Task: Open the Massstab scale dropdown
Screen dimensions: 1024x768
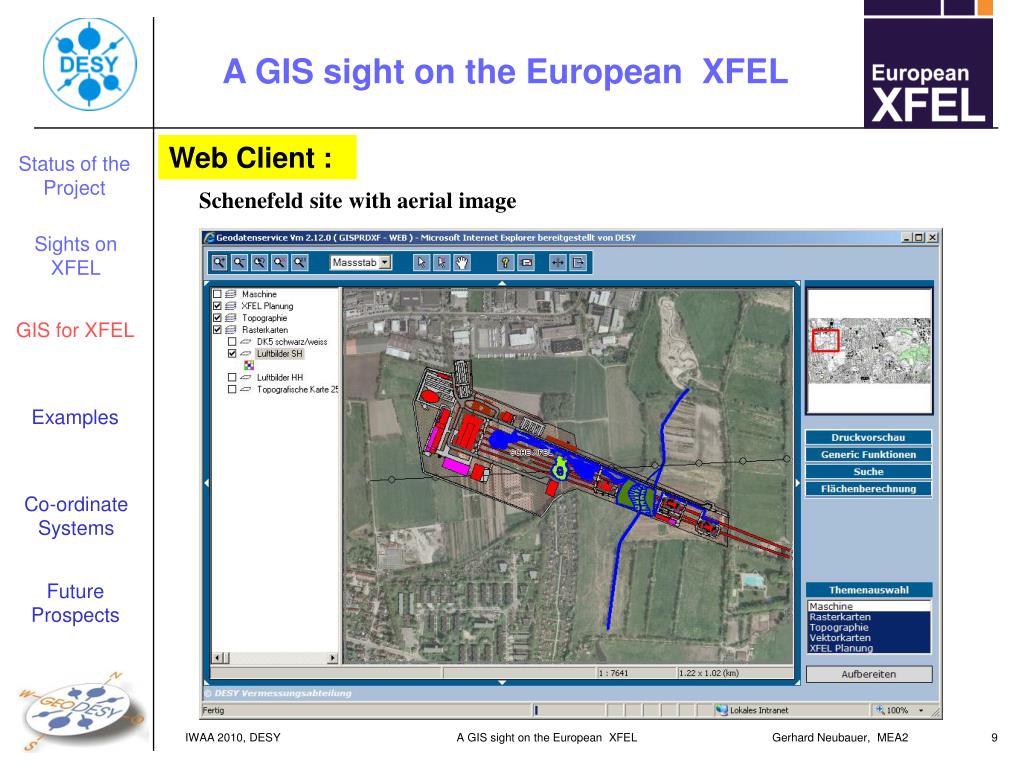Action: (386, 263)
